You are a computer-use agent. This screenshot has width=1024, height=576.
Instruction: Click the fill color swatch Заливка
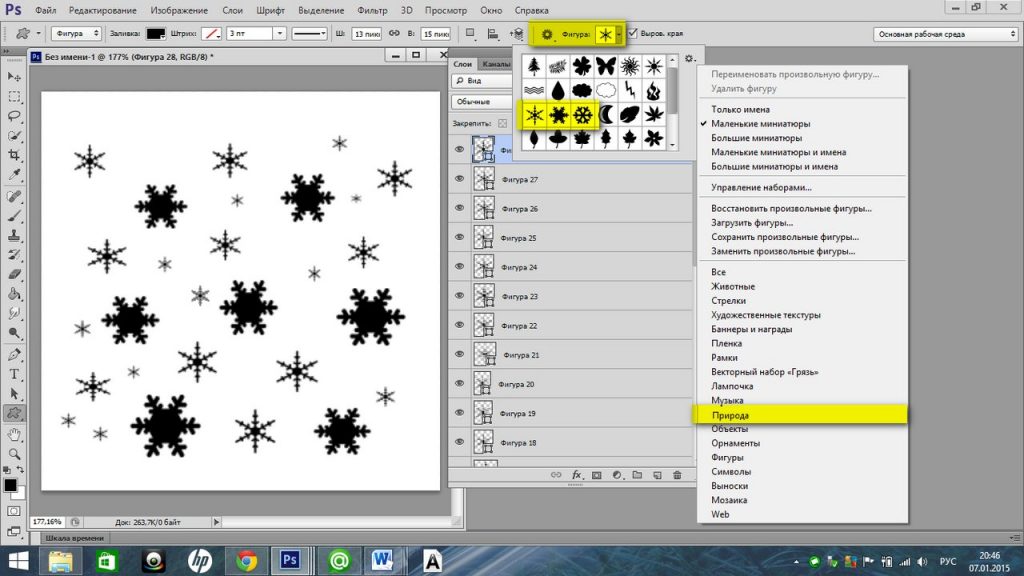(x=155, y=33)
